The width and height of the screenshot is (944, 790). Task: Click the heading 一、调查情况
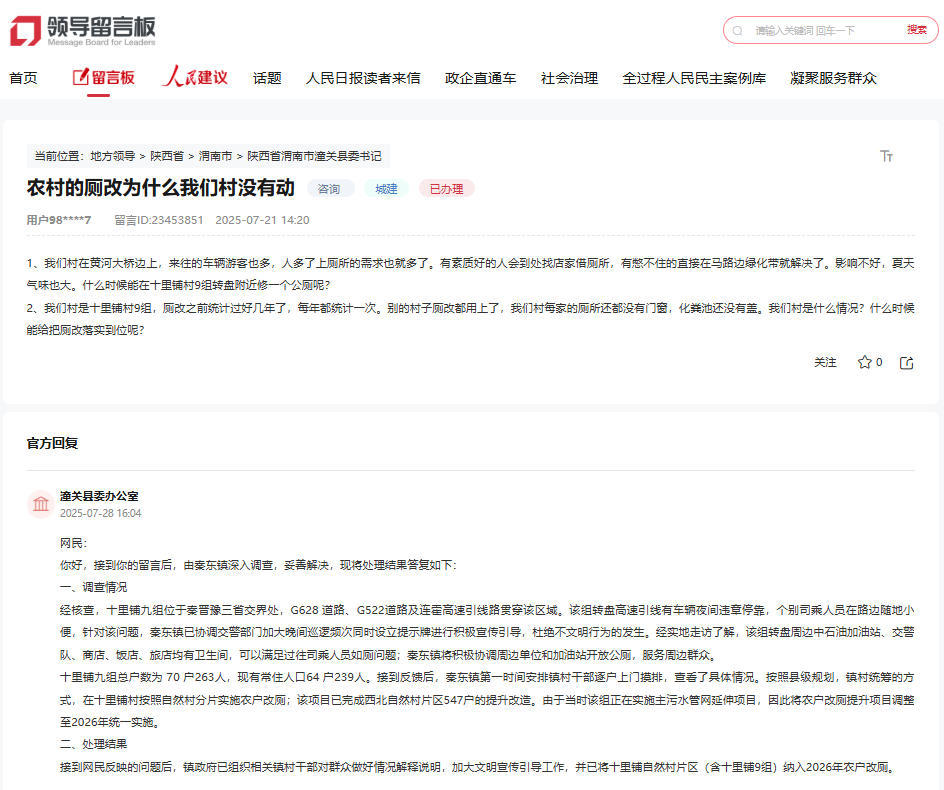tap(93, 588)
